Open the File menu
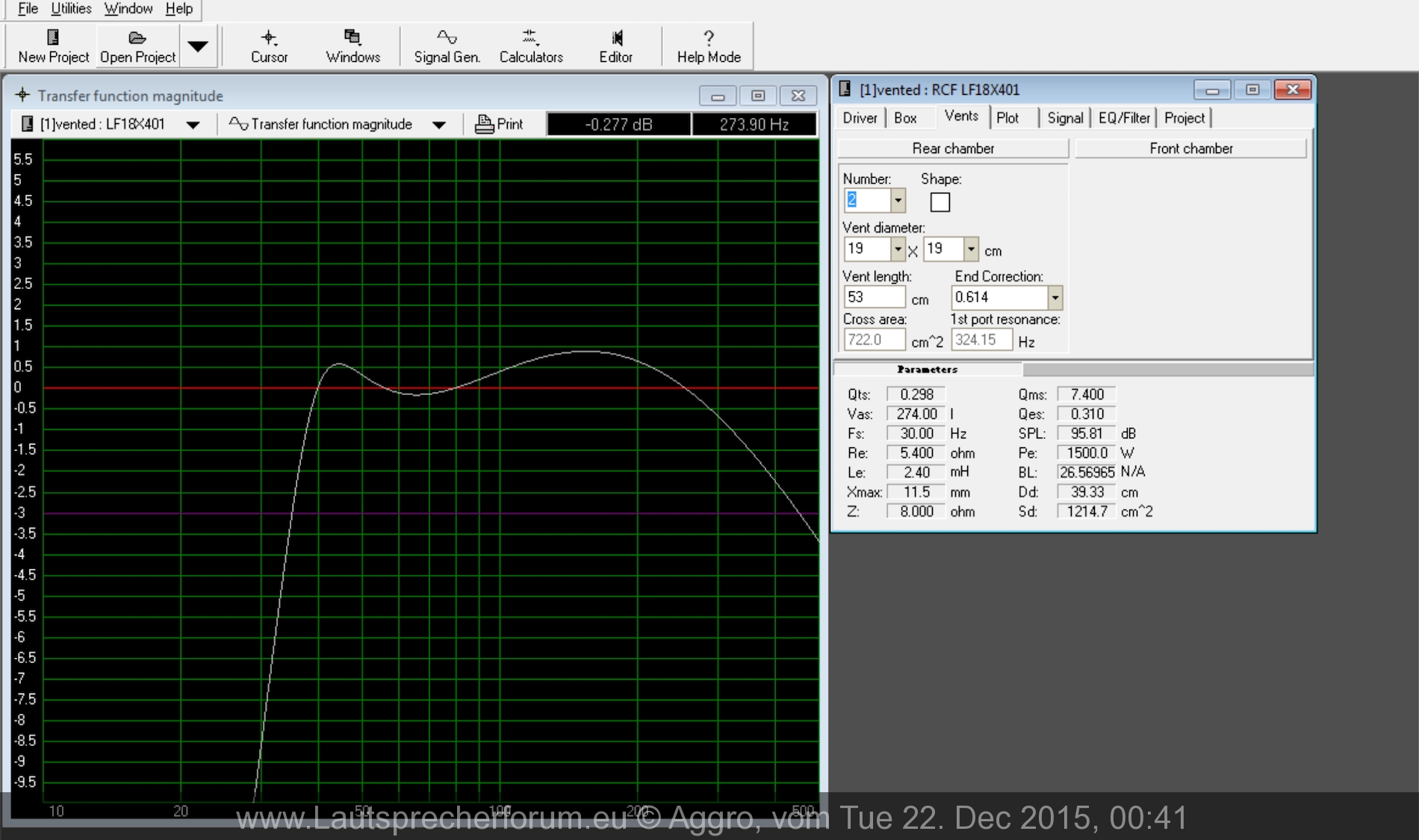Viewport: 1419px width, 840px height. [28, 9]
